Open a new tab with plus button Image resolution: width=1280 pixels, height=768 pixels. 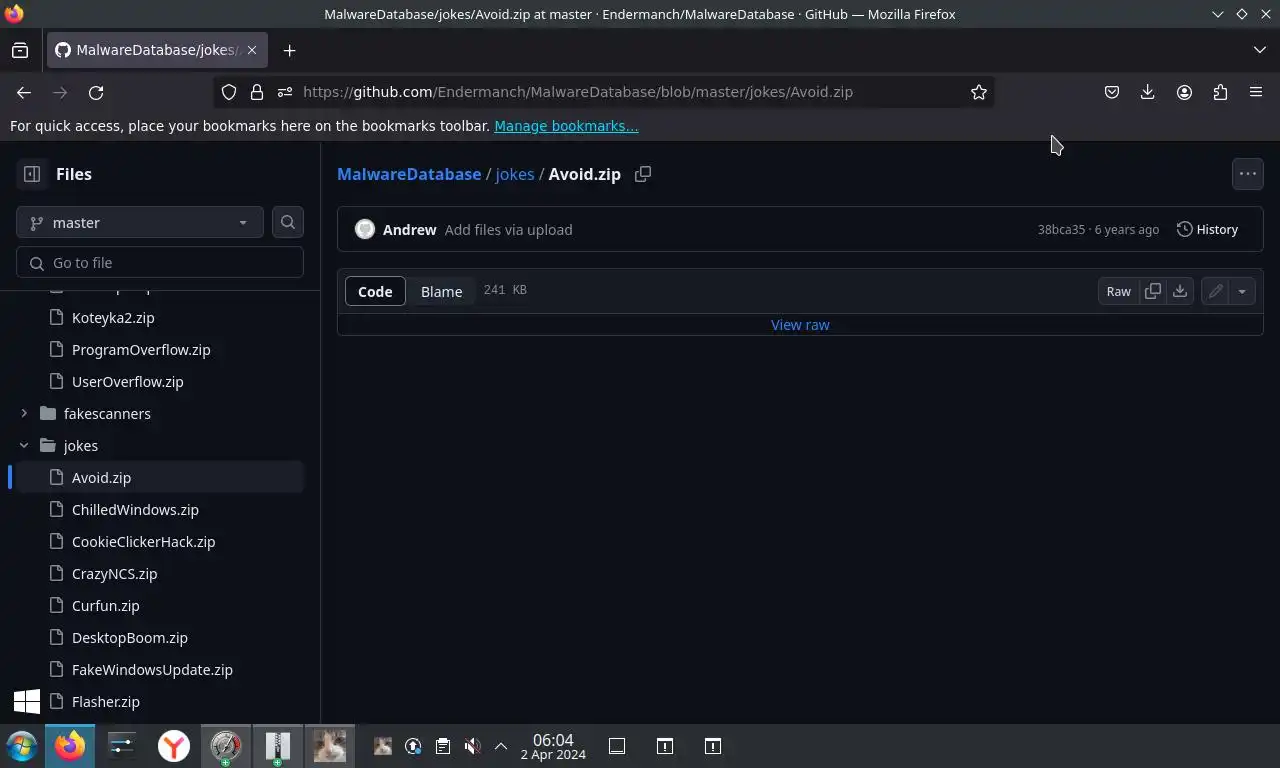pos(289,50)
